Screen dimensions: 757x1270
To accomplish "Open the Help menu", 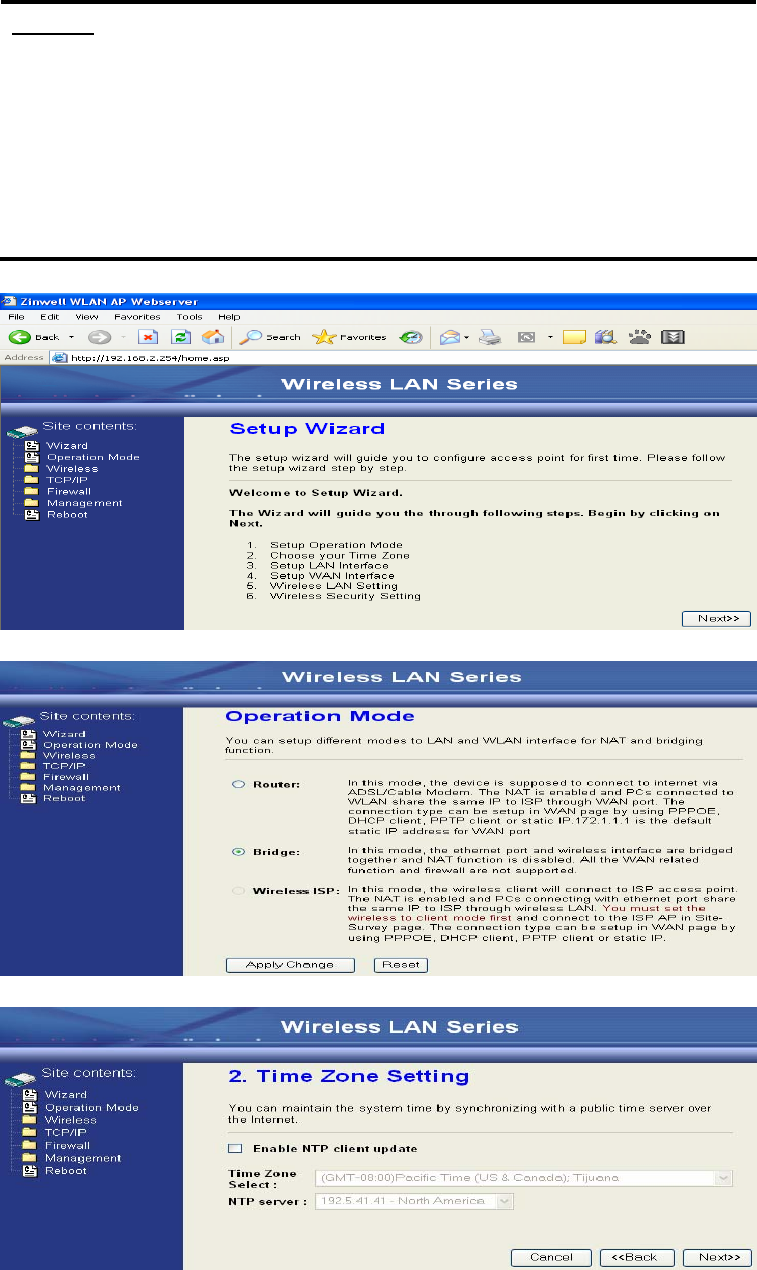I will tap(229, 317).
